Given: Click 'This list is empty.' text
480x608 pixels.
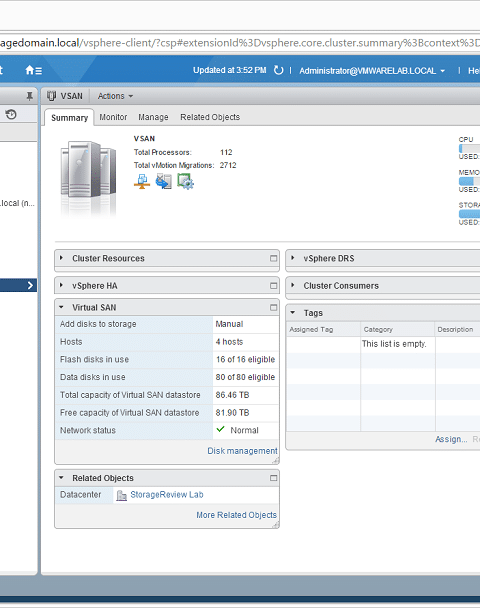Looking at the screenshot, I should click(x=394, y=344).
